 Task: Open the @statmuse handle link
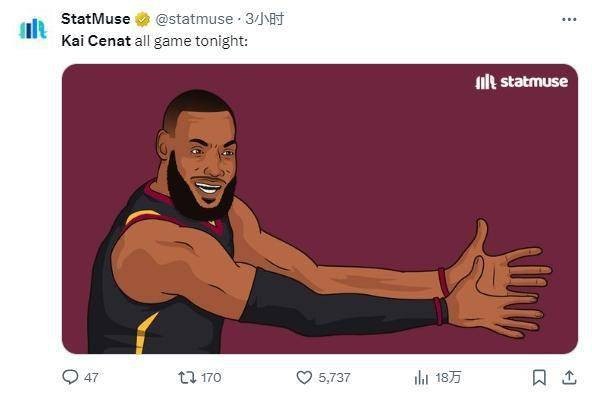point(194,19)
